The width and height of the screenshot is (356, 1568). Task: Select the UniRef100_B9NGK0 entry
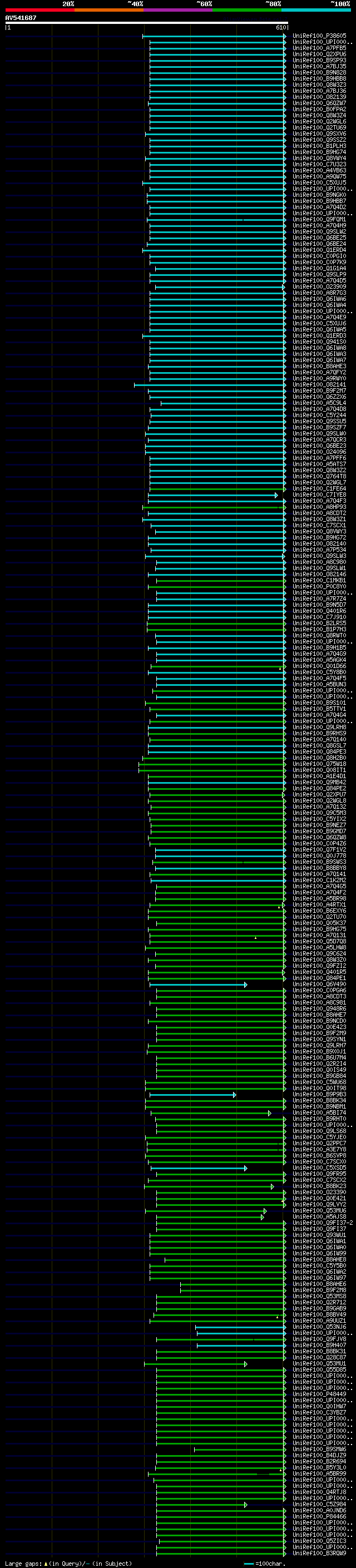tap(319, 195)
